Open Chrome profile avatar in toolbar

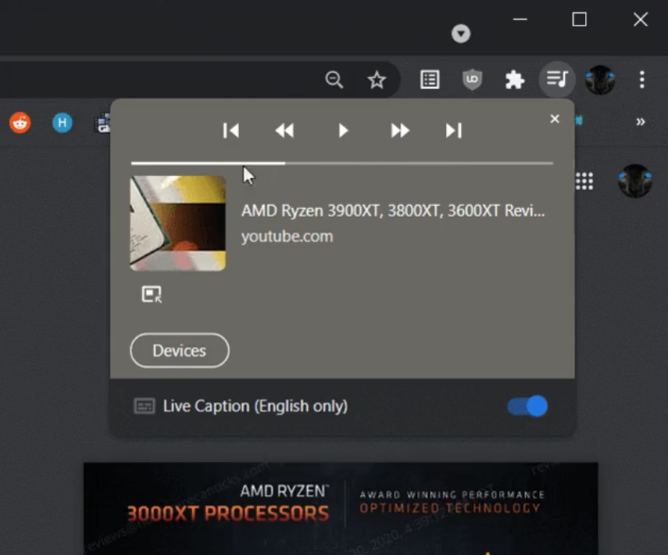coord(600,80)
